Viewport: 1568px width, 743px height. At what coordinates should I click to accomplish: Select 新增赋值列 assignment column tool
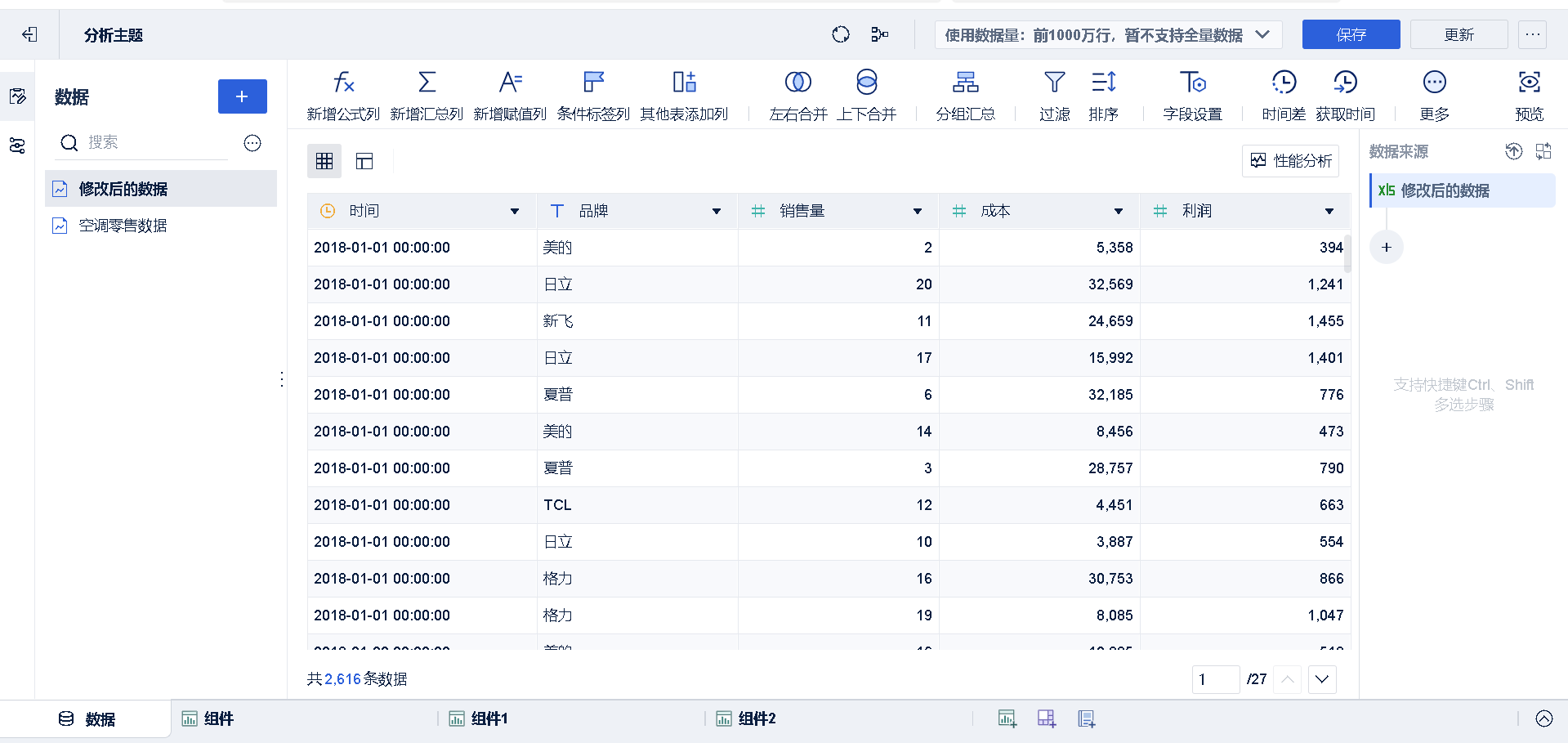(510, 96)
